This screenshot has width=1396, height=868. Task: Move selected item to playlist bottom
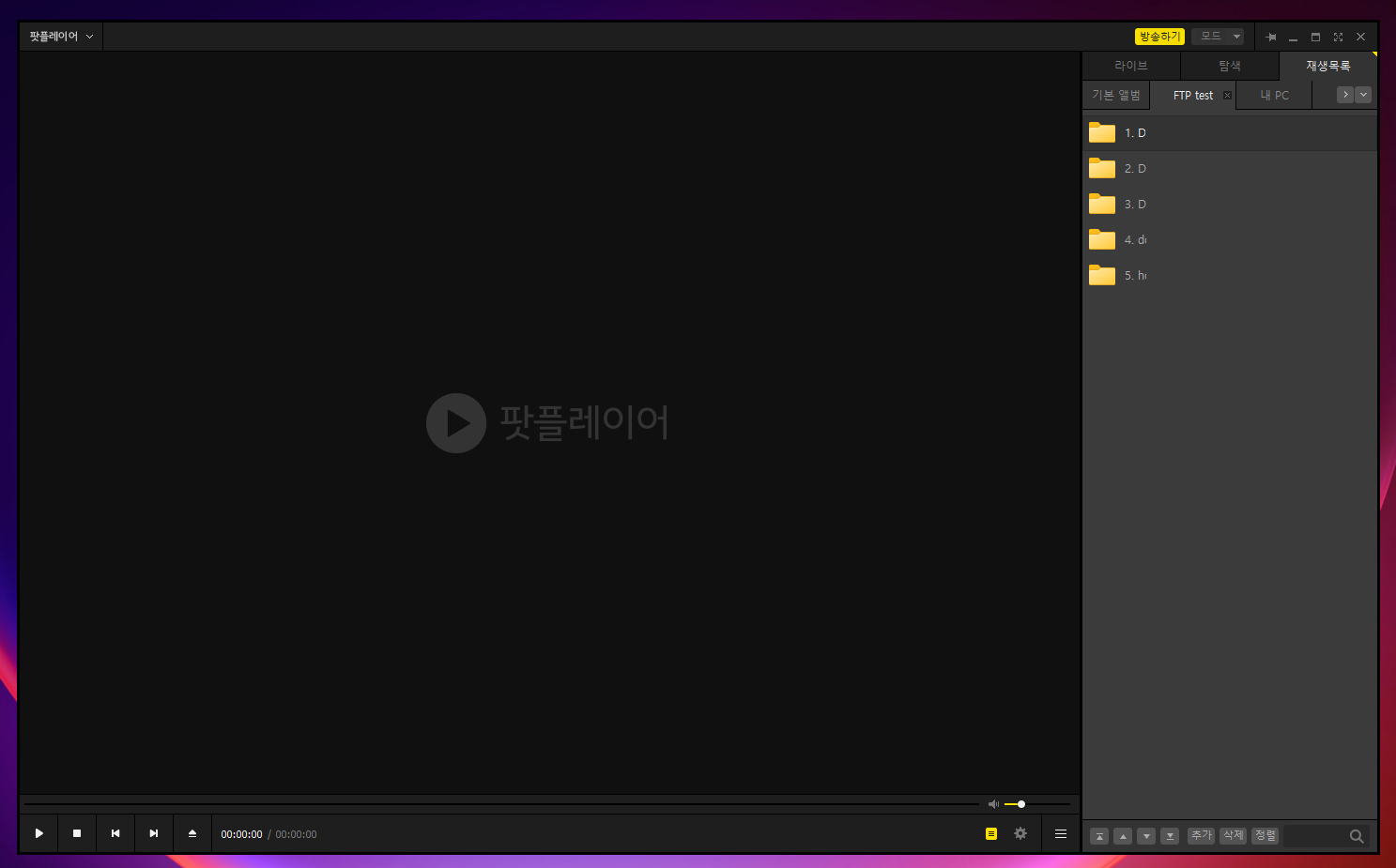click(x=1170, y=836)
